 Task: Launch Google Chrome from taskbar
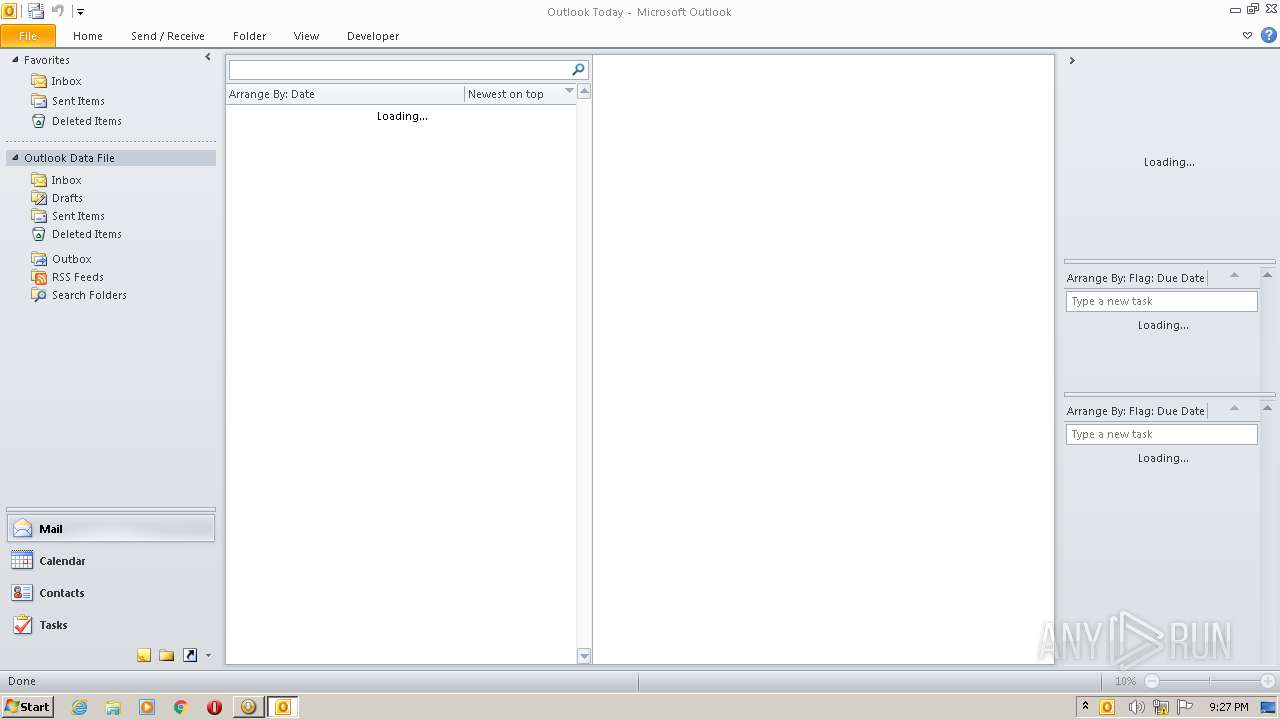[x=181, y=707]
